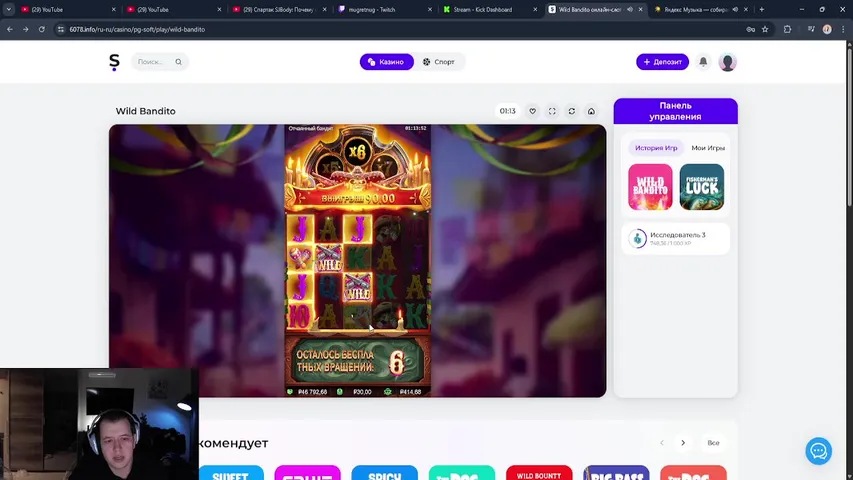Enter fullscreen mode for the game

pyautogui.click(x=552, y=111)
